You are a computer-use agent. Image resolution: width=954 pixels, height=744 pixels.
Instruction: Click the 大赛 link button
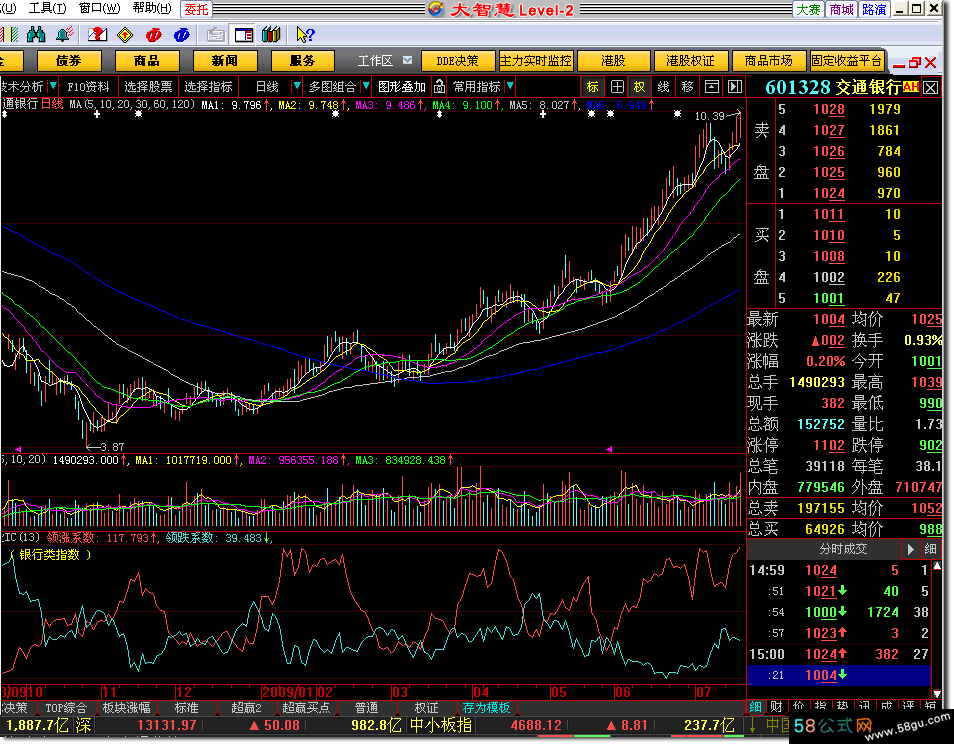click(809, 9)
